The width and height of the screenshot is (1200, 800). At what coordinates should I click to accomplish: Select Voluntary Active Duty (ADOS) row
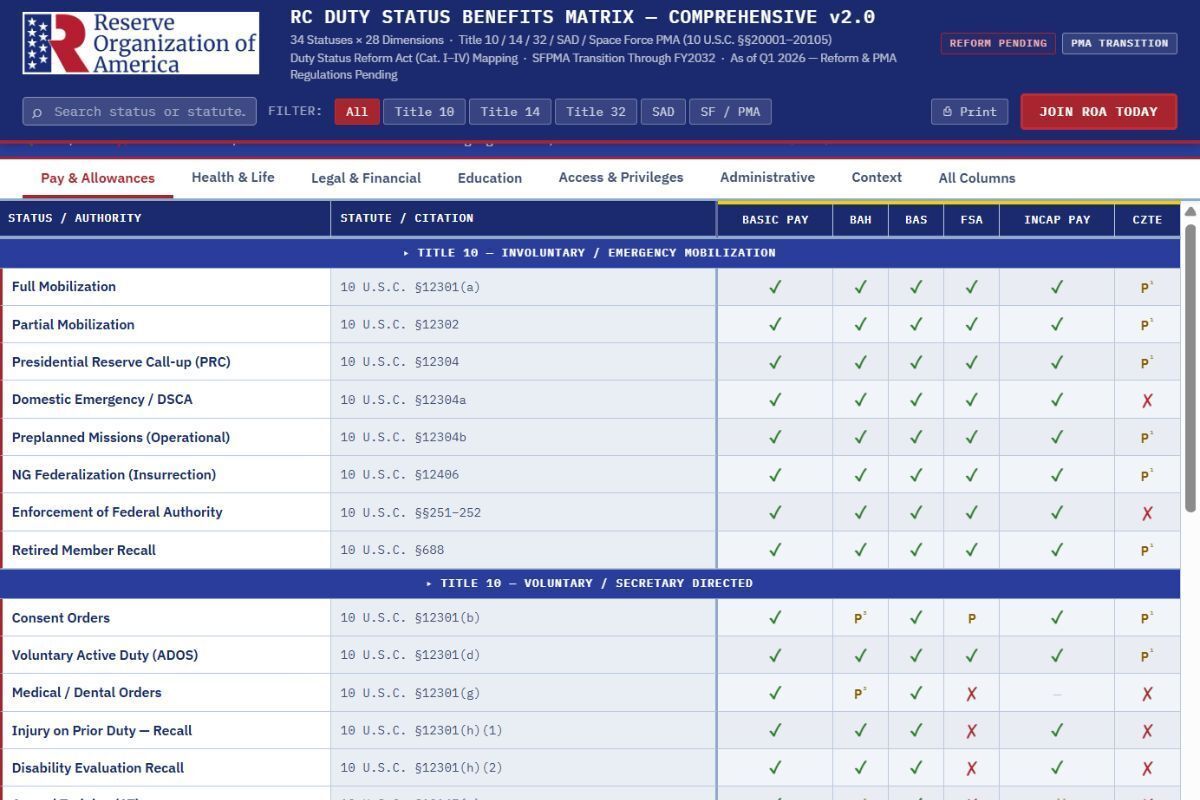(590, 655)
